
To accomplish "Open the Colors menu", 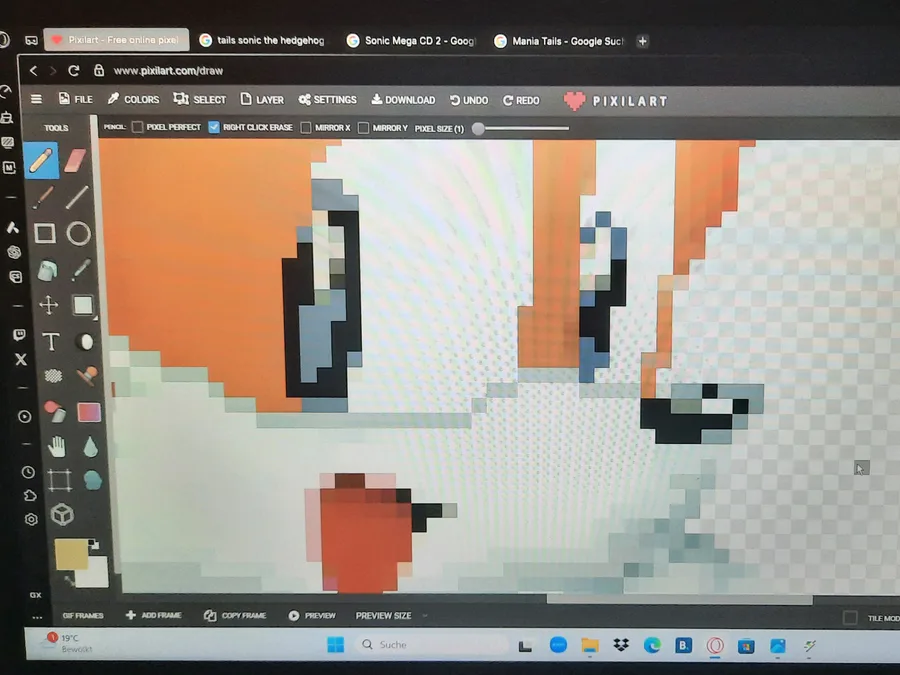I will [133, 99].
